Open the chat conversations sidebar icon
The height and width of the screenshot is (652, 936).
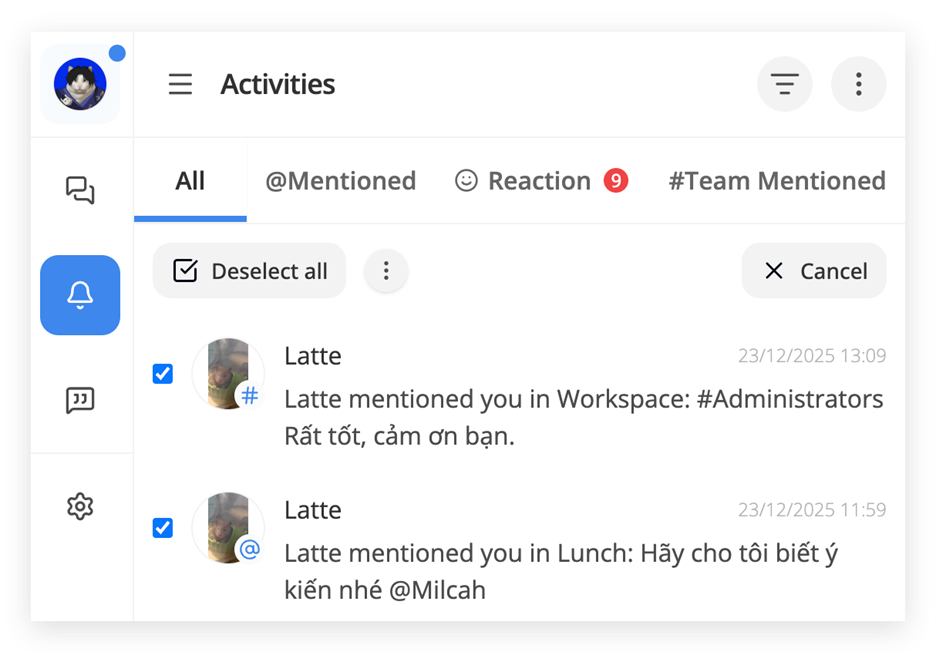click(x=80, y=190)
